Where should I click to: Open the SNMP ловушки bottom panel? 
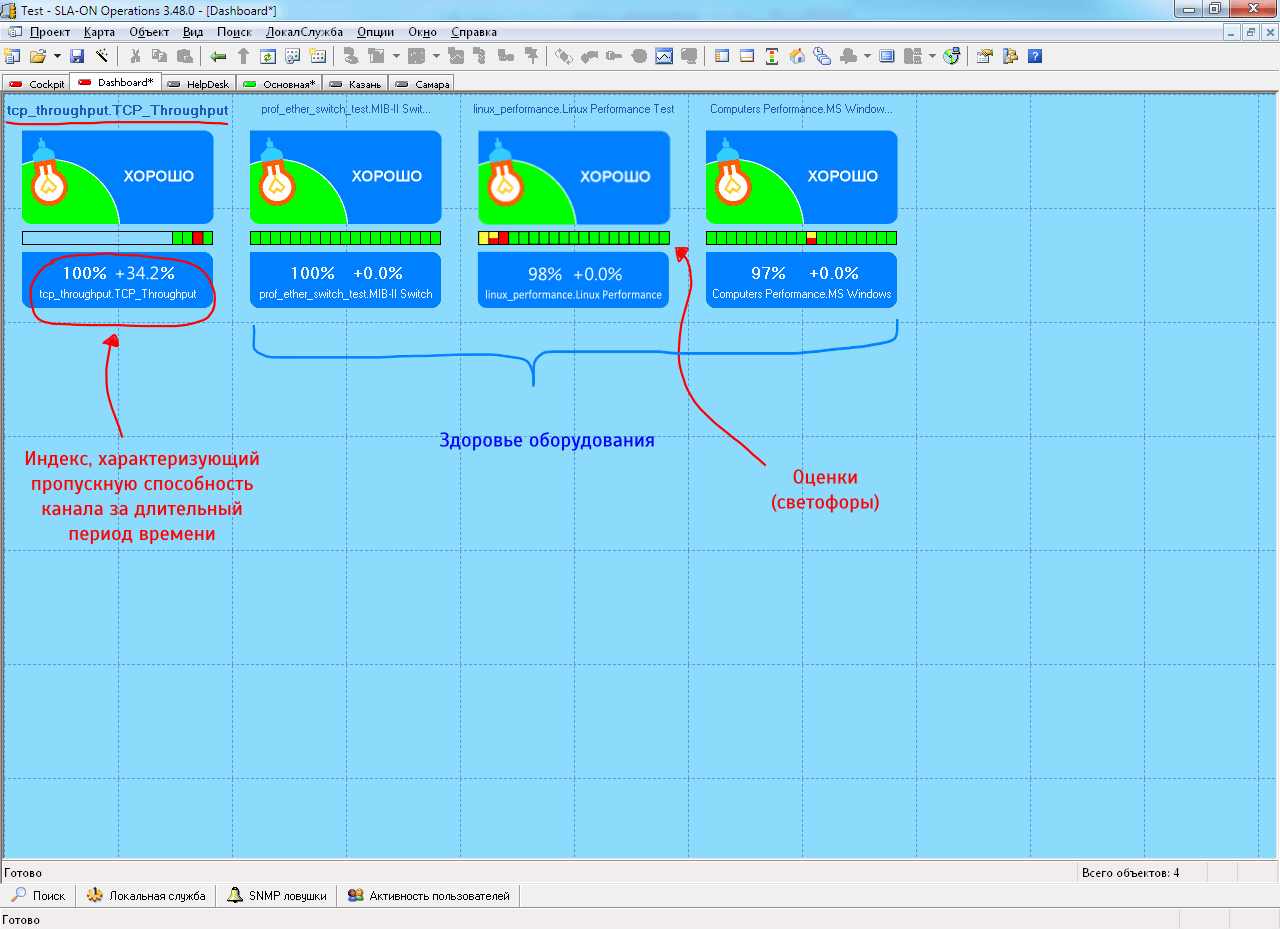tap(277, 896)
